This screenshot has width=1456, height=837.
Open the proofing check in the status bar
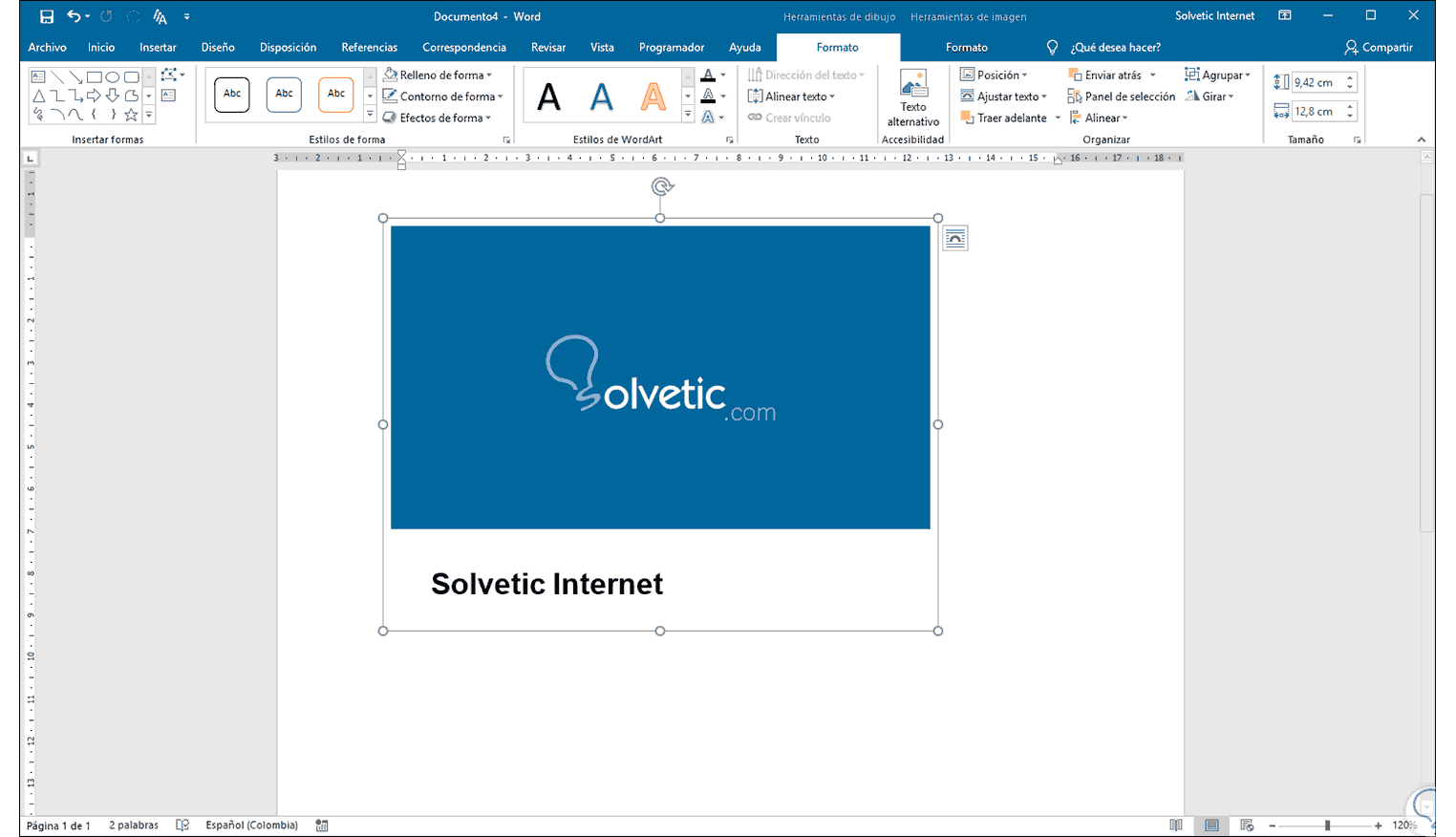click(x=182, y=826)
